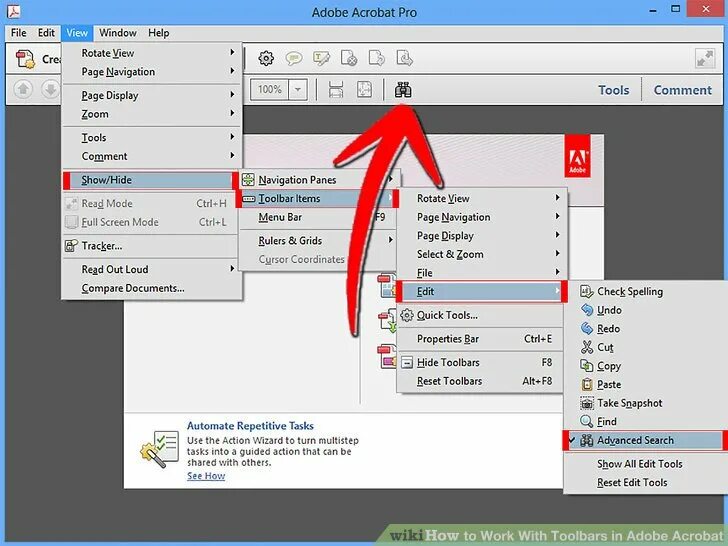The height and width of the screenshot is (546, 728).
Task: Click the Automate Repetitive Tasks heading
Action: pos(250,426)
